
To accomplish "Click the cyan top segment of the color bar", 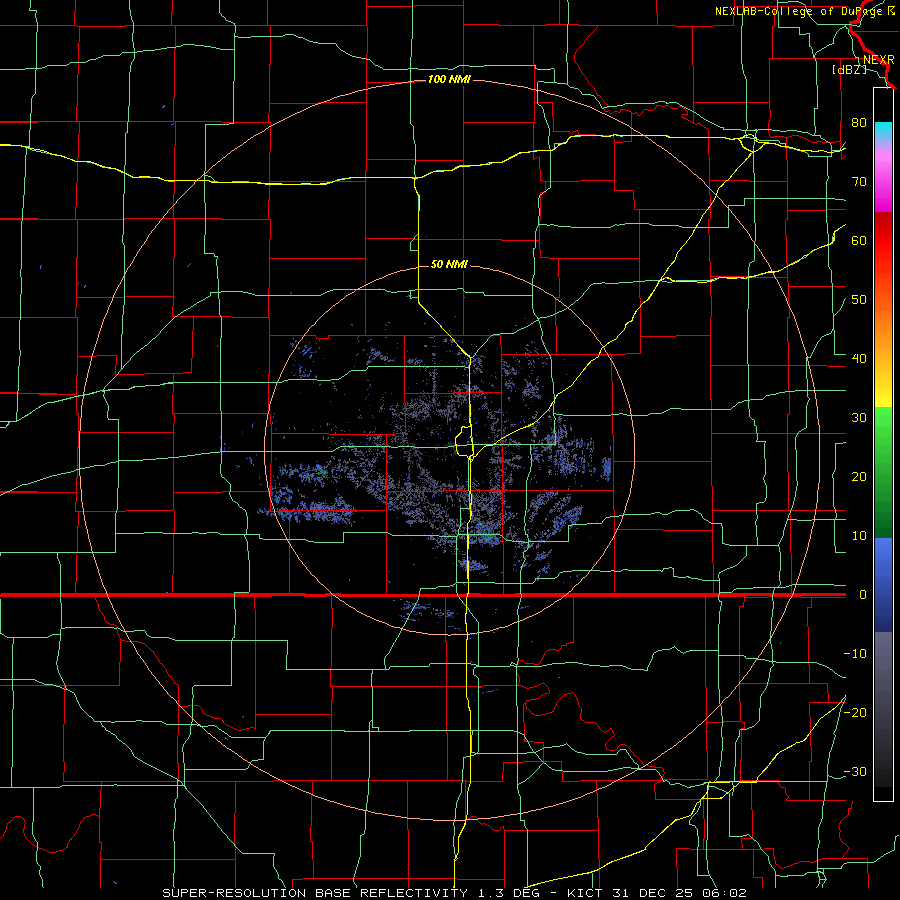I will (x=883, y=132).
